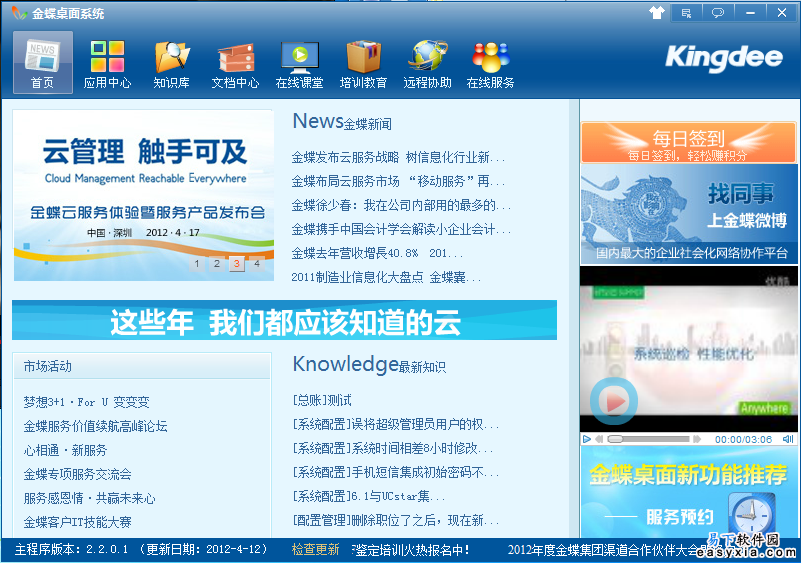The image size is (801, 563).
Task: Open the 知识库 knowledge base icon
Action: 171,63
